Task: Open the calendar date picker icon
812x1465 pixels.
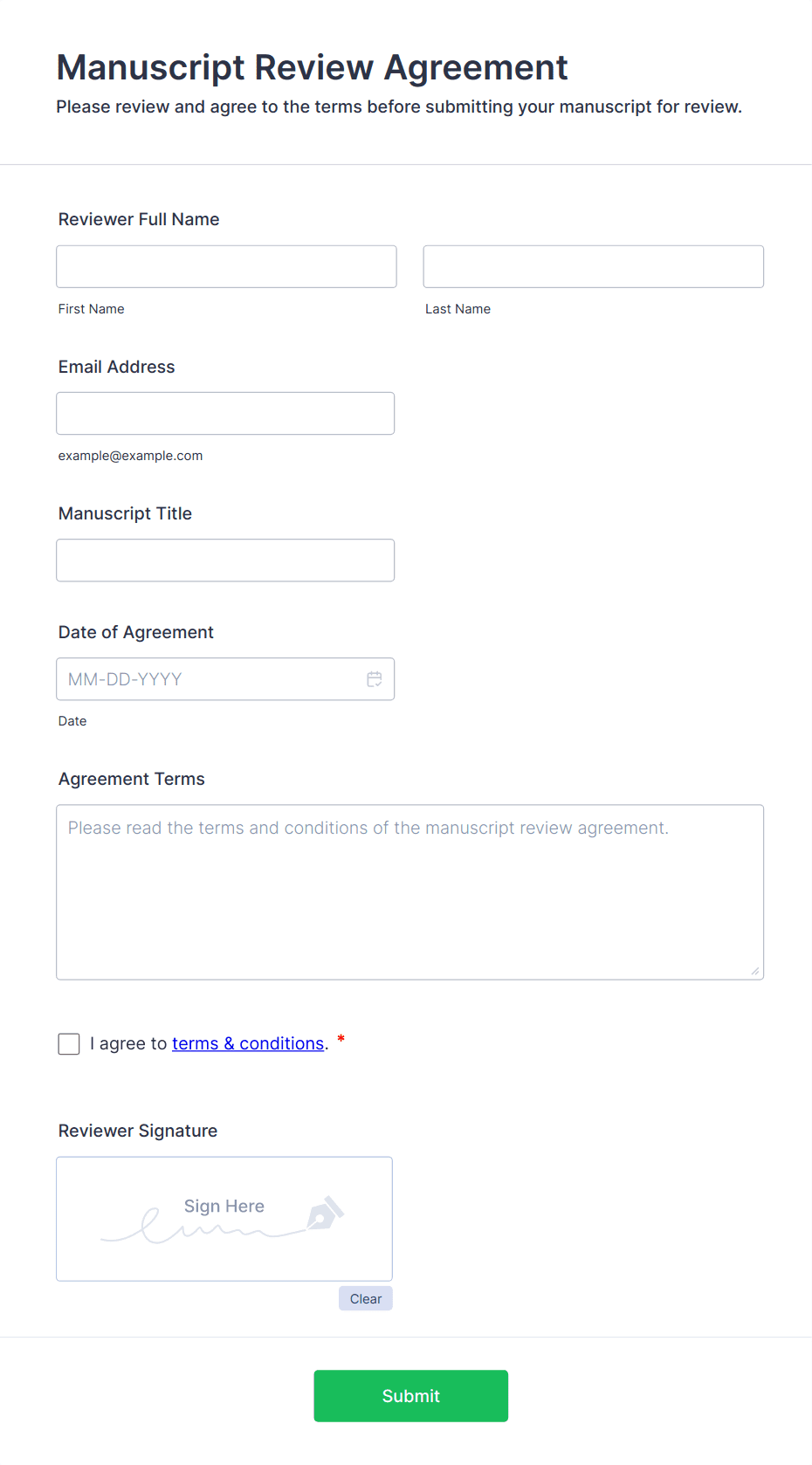Action: pyautogui.click(x=375, y=679)
